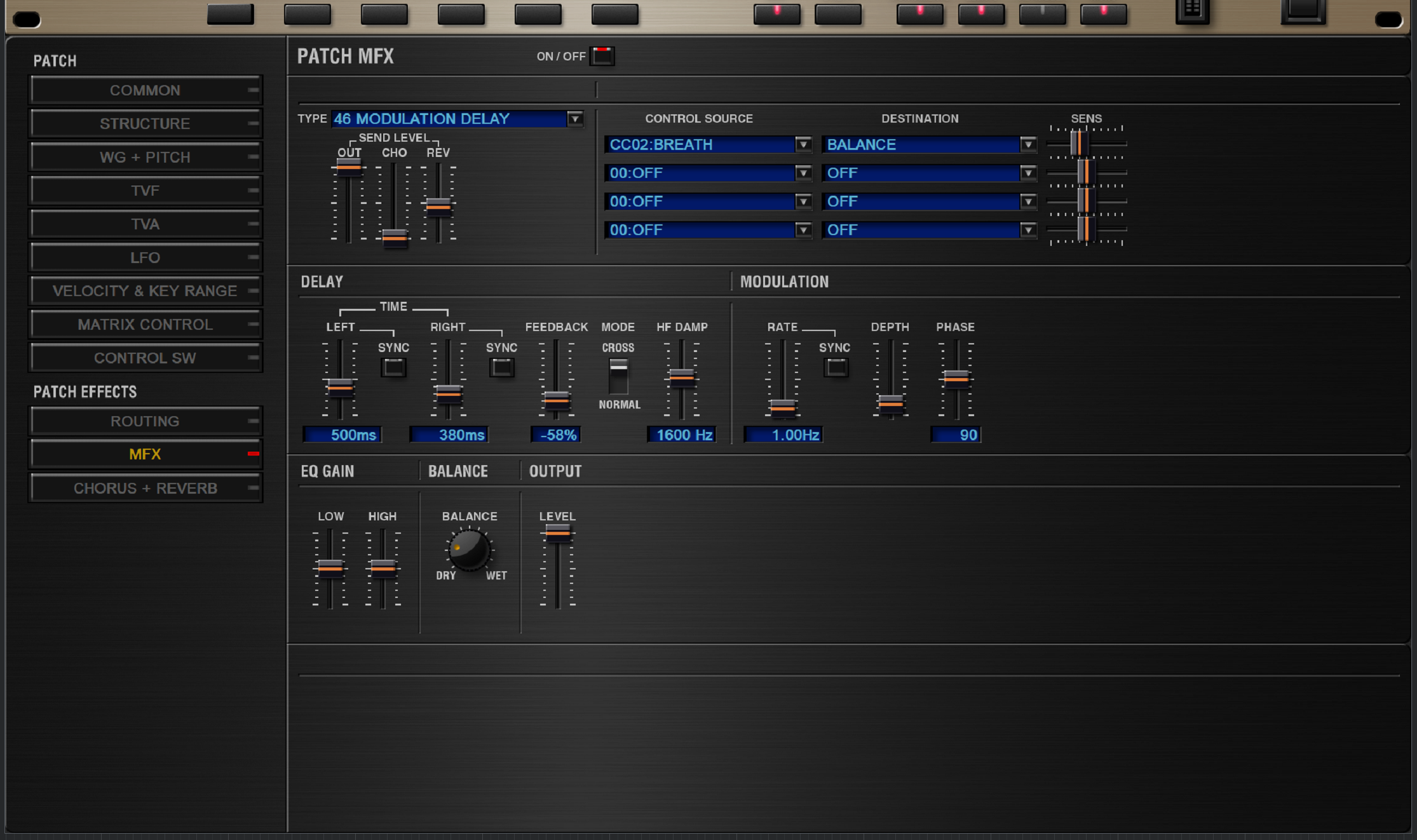Switch to CHORUS + REVERB page
The height and width of the screenshot is (840, 1417).
click(x=145, y=488)
